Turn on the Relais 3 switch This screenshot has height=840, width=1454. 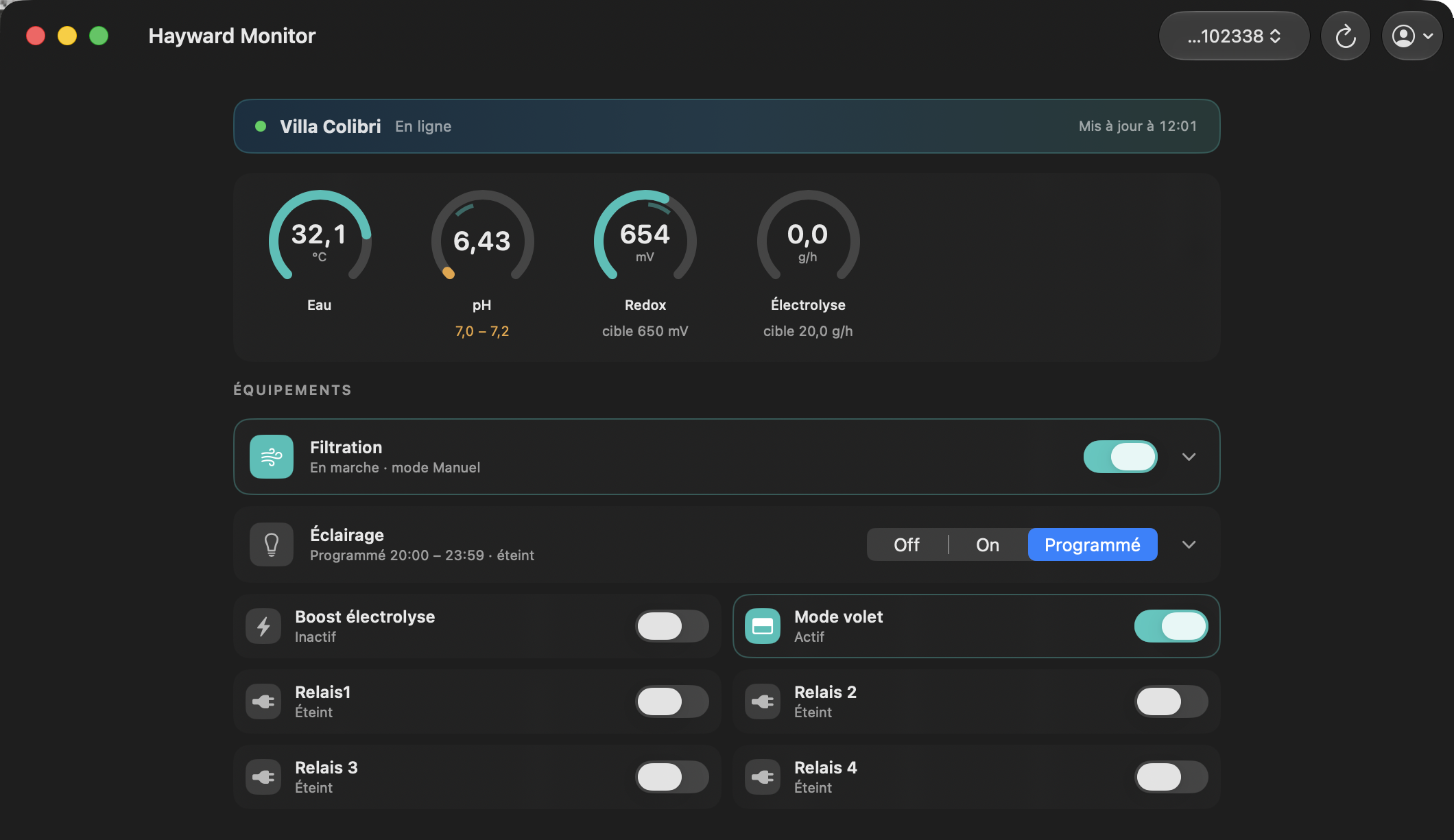(672, 777)
